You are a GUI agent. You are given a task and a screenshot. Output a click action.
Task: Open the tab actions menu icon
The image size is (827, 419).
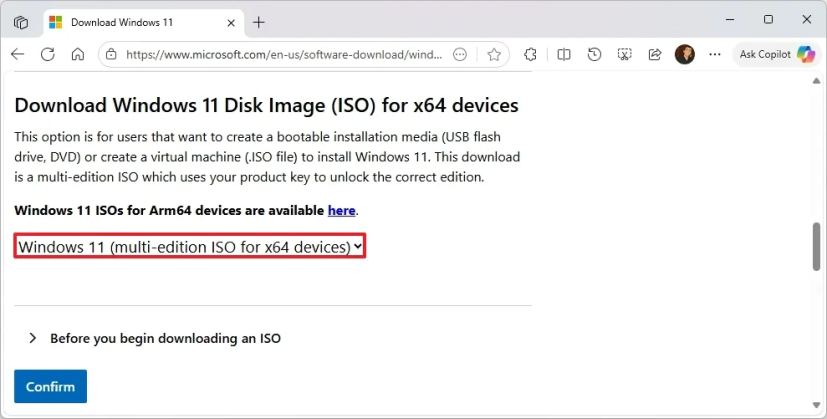tap(20, 21)
